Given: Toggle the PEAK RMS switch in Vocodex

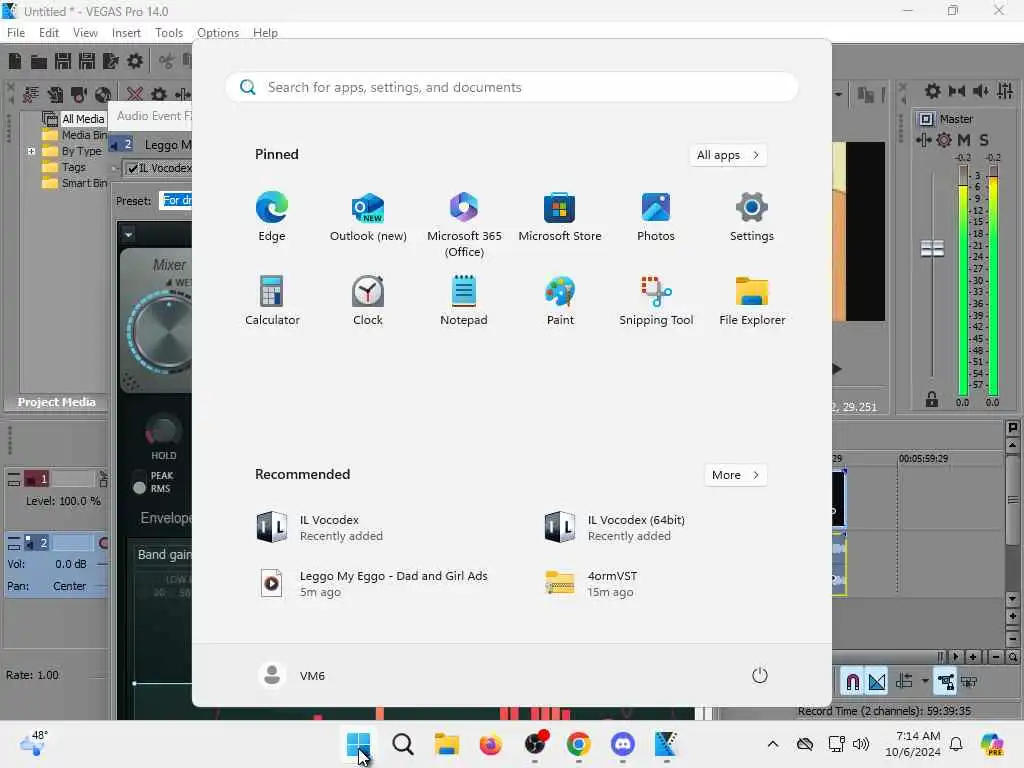Looking at the screenshot, I should pyautogui.click(x=139, y=482).
